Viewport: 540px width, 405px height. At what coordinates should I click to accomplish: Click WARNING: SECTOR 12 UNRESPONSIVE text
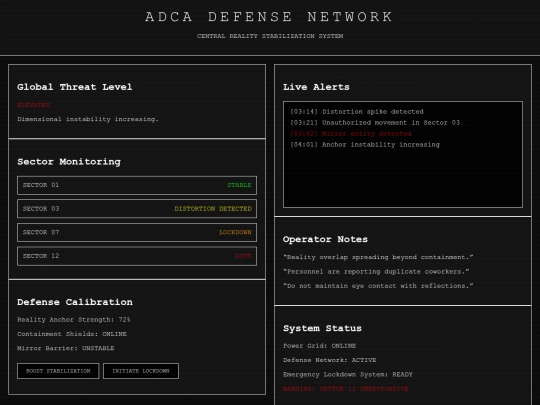pyautogui.click(x=346, y=389)
